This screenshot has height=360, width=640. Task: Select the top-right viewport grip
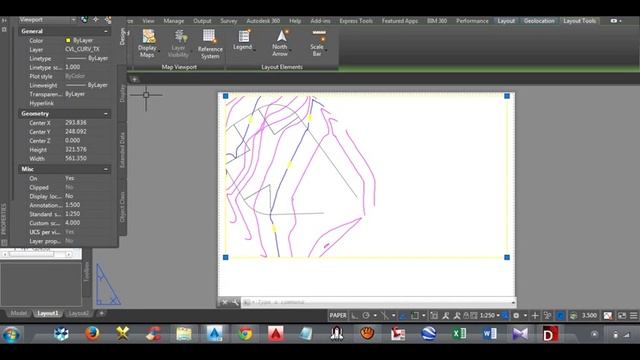coord(507,96)
